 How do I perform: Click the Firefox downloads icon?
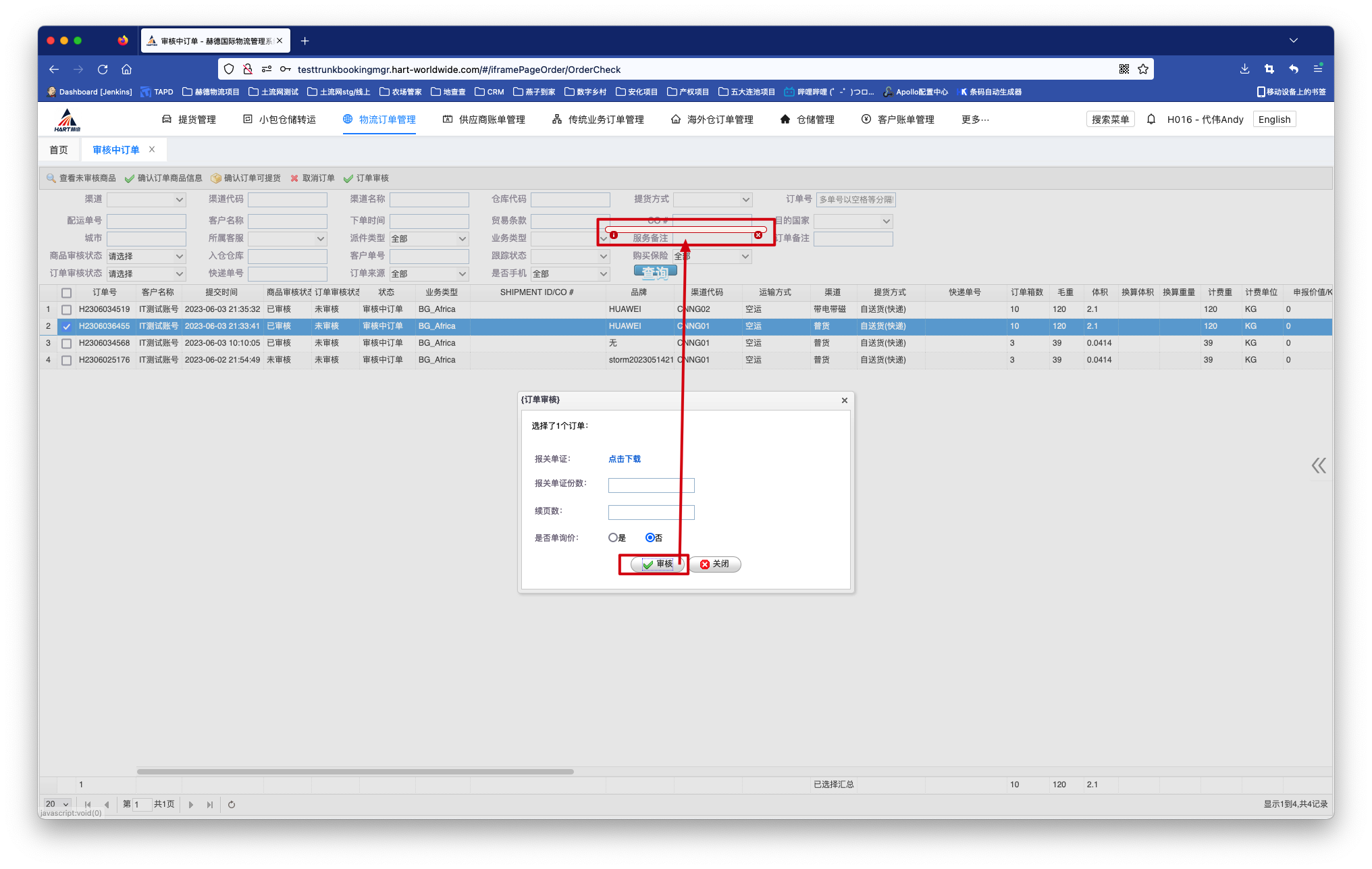point(1244,70)
